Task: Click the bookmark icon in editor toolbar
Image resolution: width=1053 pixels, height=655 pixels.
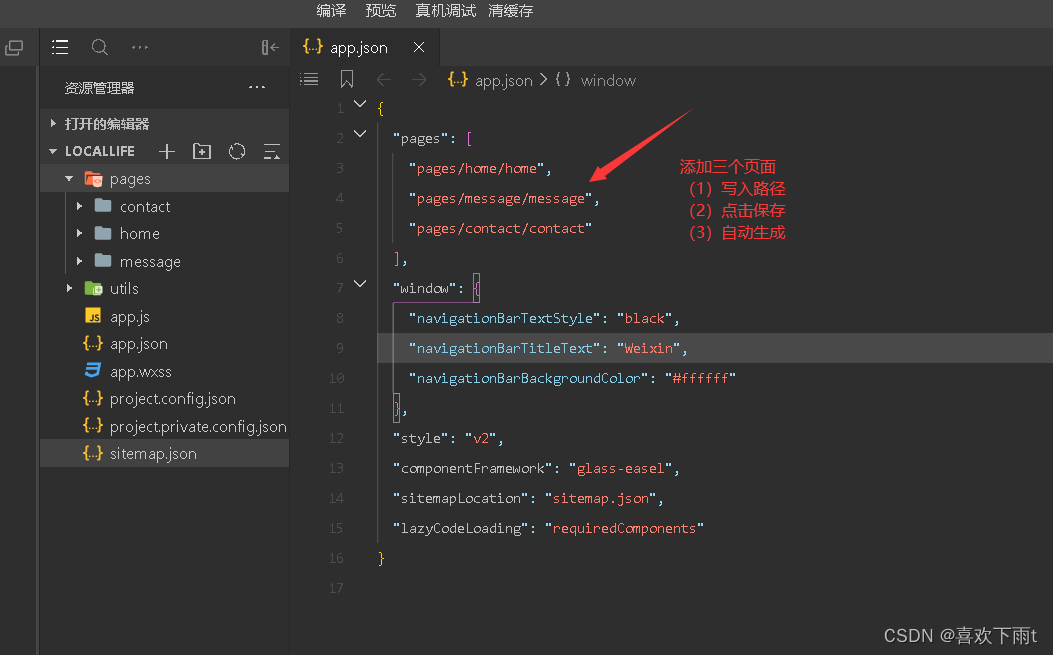Action: (x=347, y=79)
